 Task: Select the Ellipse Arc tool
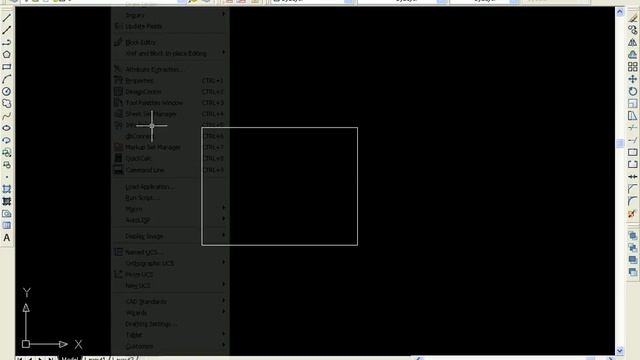point(7,140)
